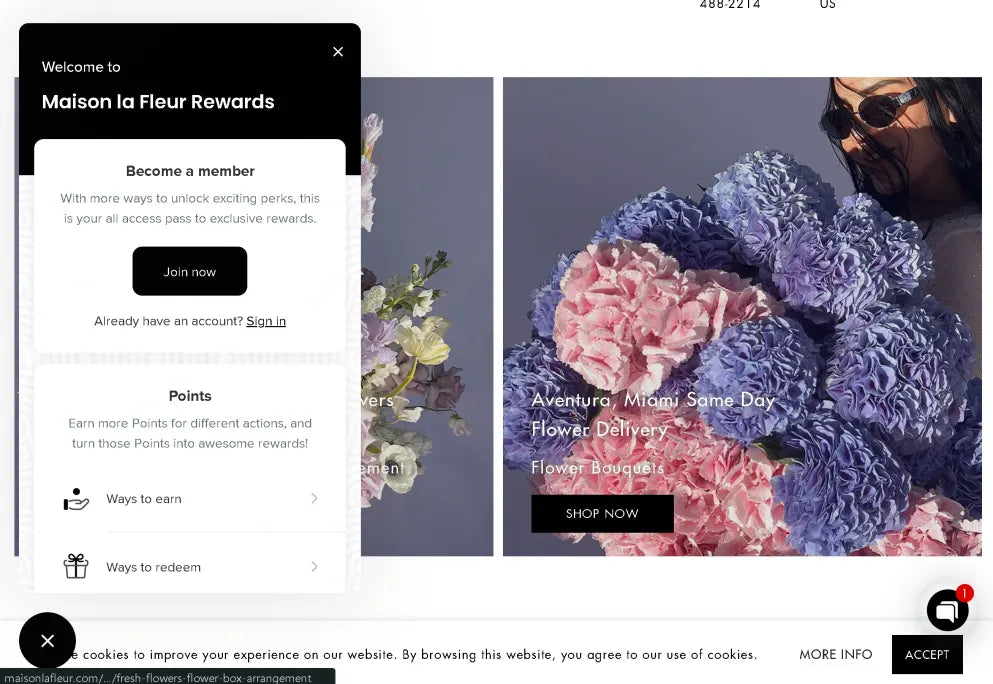Click the chat notification badge
Screen dimensions: 993x684
coord(965,593)
